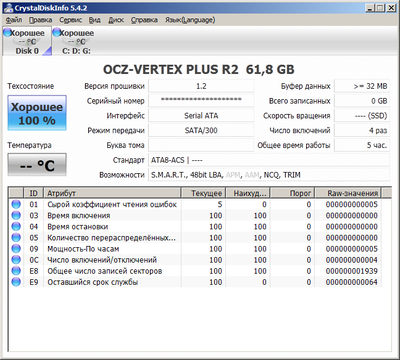Select row Общее число записей секторов

coord(195,271)
